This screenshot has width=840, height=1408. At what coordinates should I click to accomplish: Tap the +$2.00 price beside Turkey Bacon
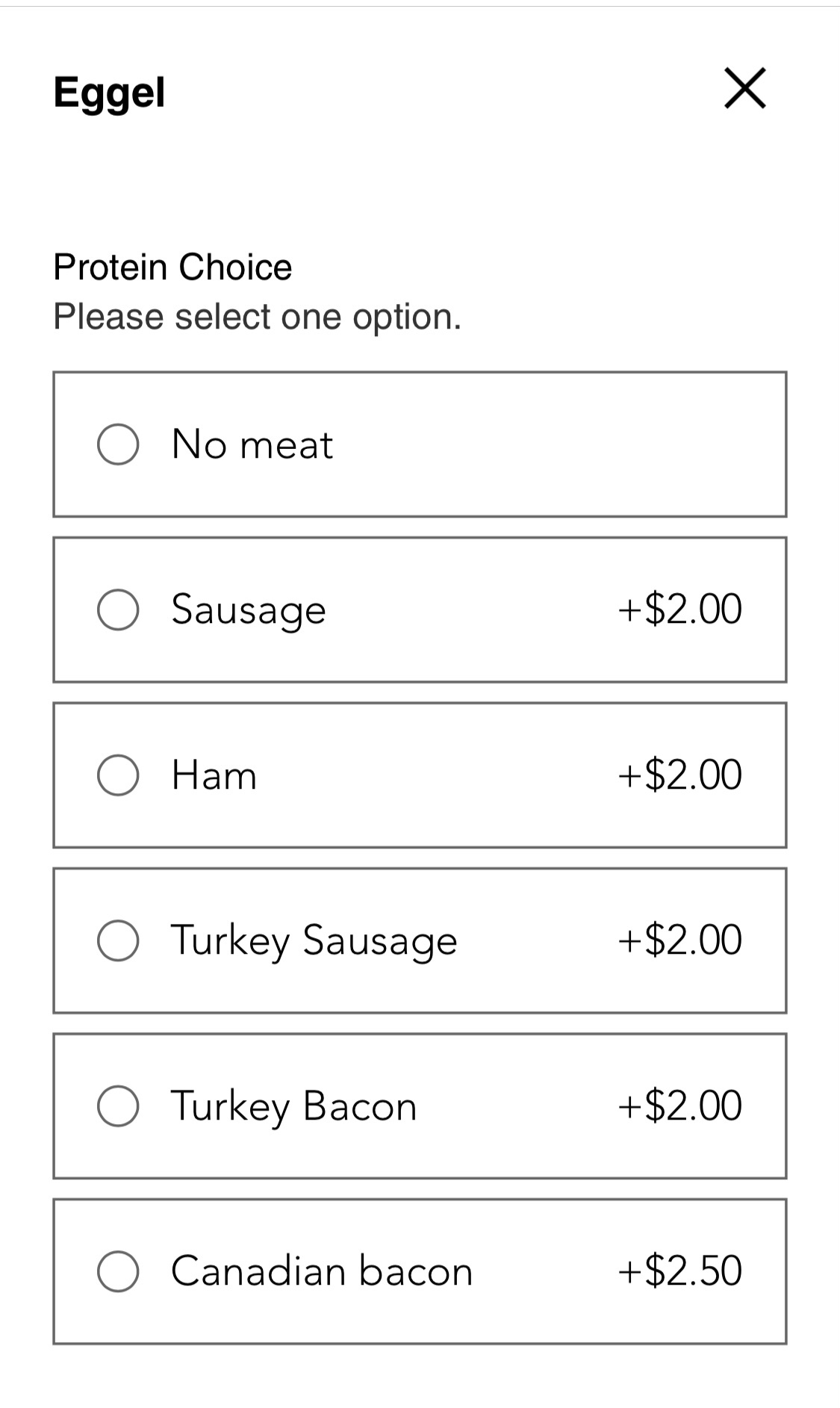point(679,1106)
